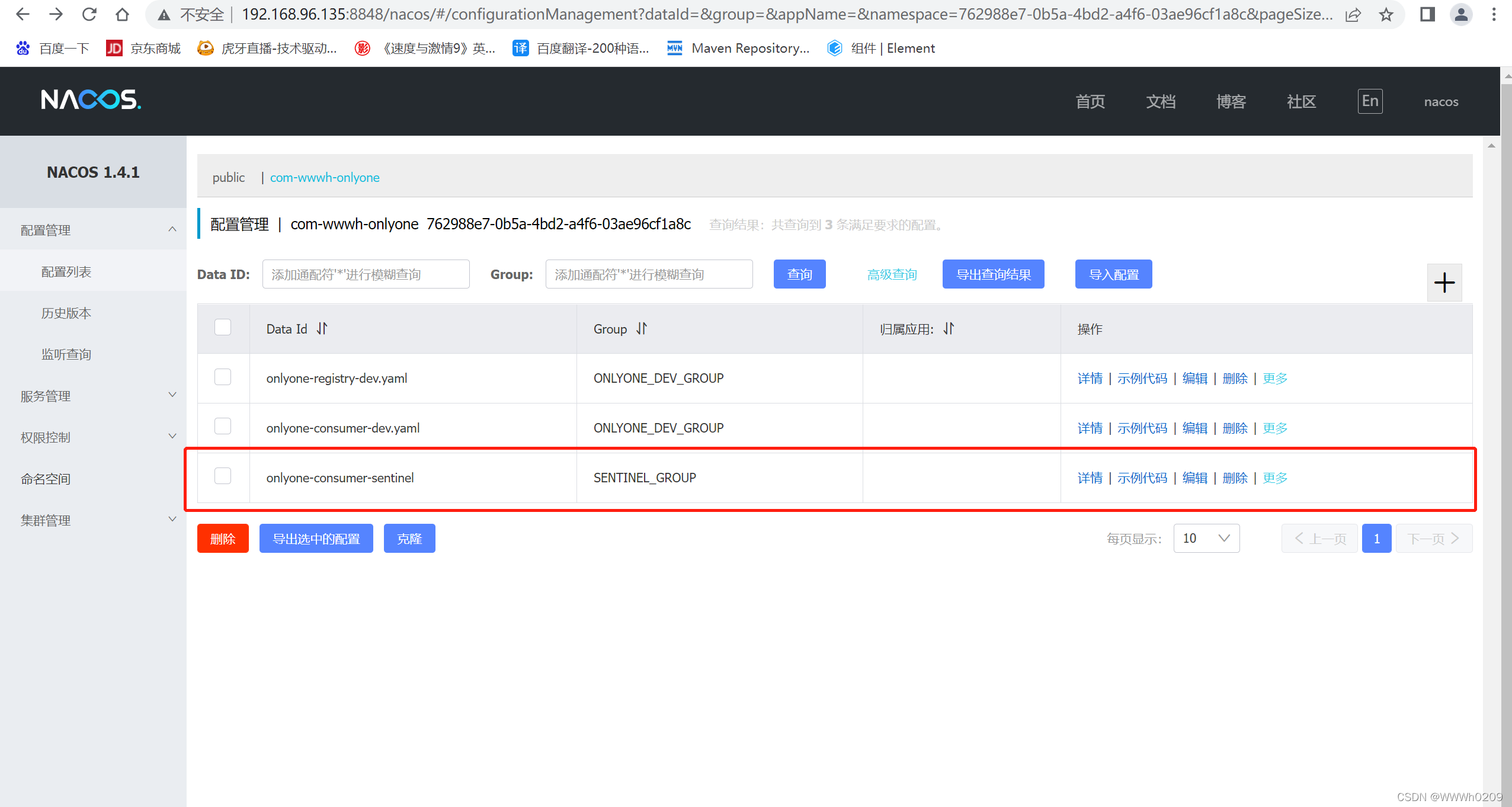This screenshot has height=807, width=1512.
Task: Open the Chrome three-dot menu
Action: (x=1494, y=14)
